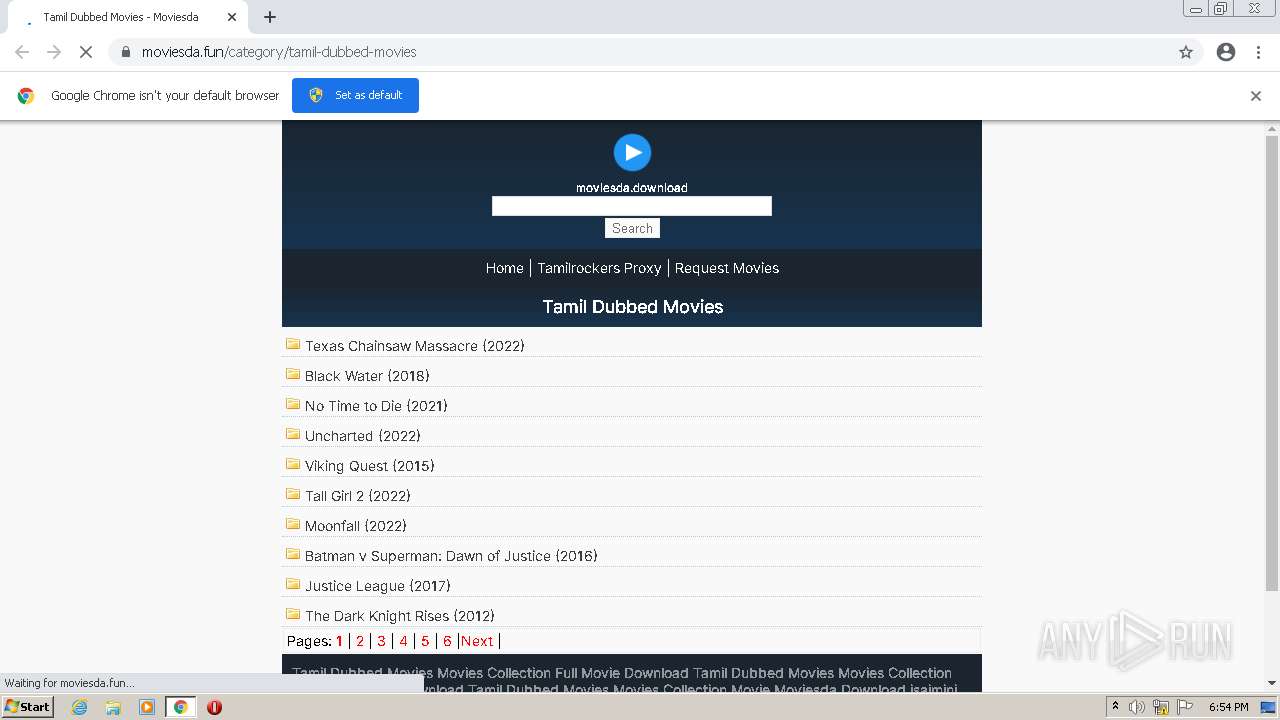The width and height of the screenshot is (1280, 720).
Task: Click the address bar URL
Action: click(279, 52)
